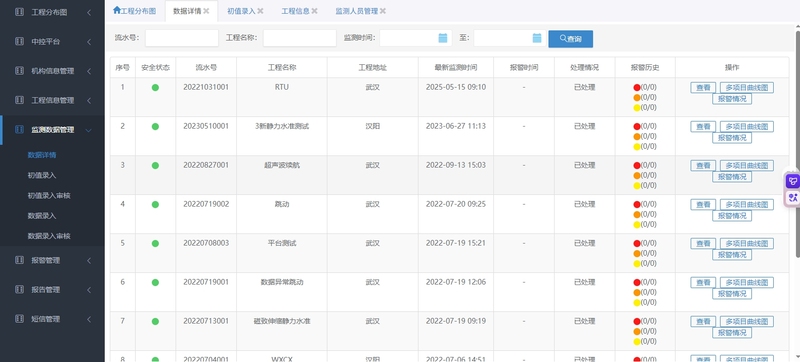The width and height of the screenshot is (800, 362).
Task: Expand 中控平台 menu chevron
Action: (x=89, y=42)
